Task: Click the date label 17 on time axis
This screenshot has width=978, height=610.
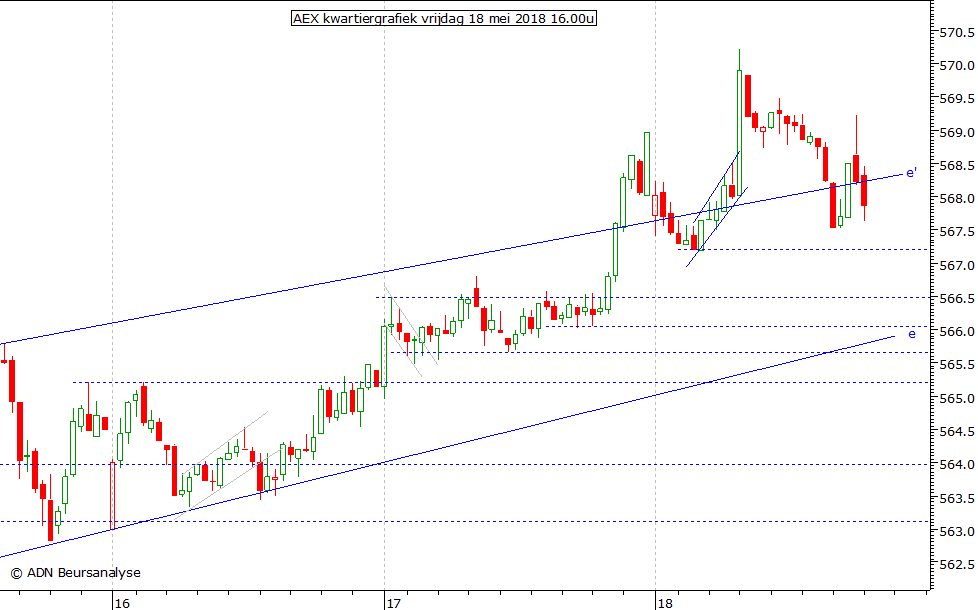Action: (393, 603)
